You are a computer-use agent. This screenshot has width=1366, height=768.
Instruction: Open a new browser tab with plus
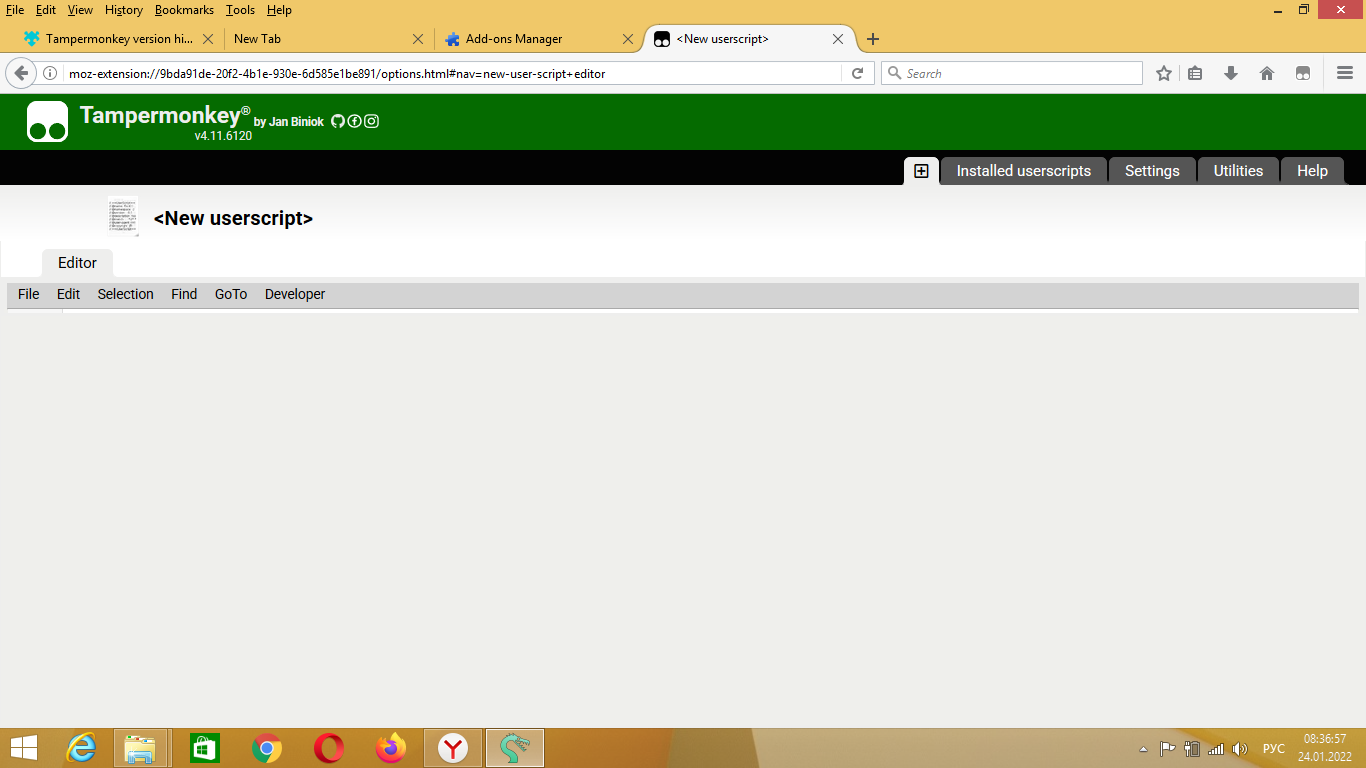(873, 39)
